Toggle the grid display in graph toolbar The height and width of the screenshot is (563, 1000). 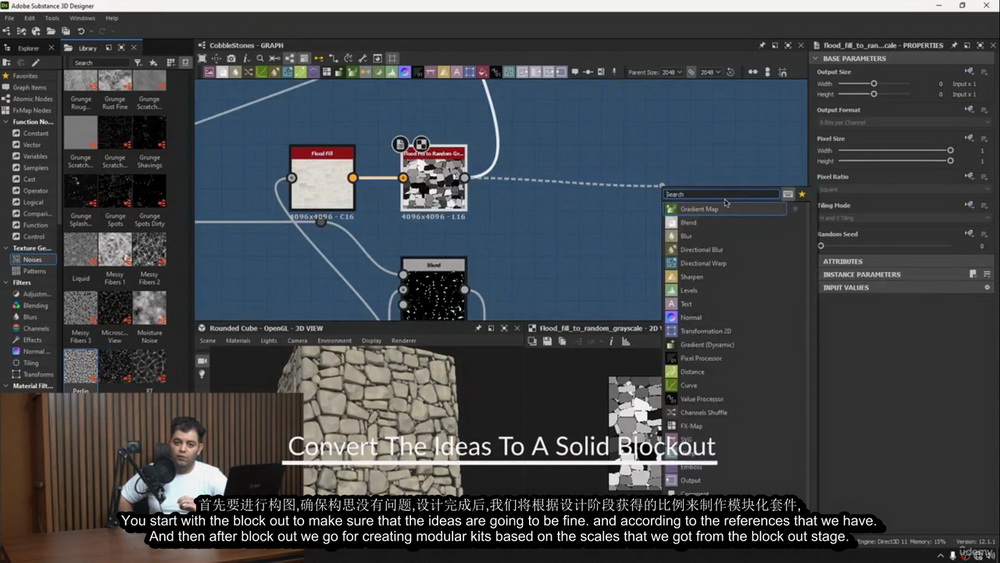tap(392, 59)
